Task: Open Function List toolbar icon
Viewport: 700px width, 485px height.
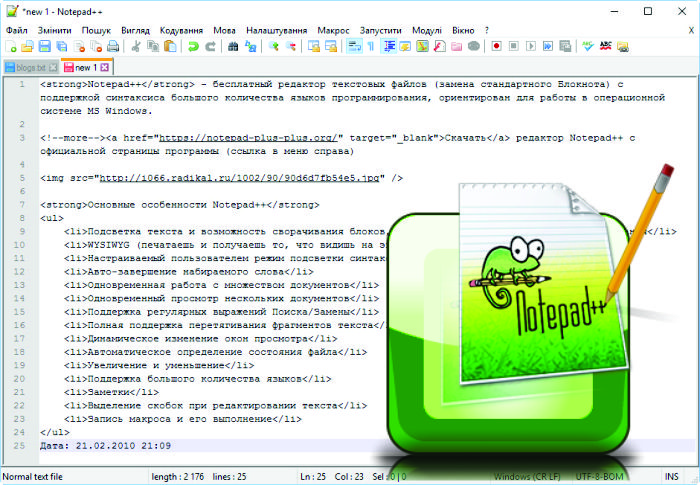Action: [439, 46]
